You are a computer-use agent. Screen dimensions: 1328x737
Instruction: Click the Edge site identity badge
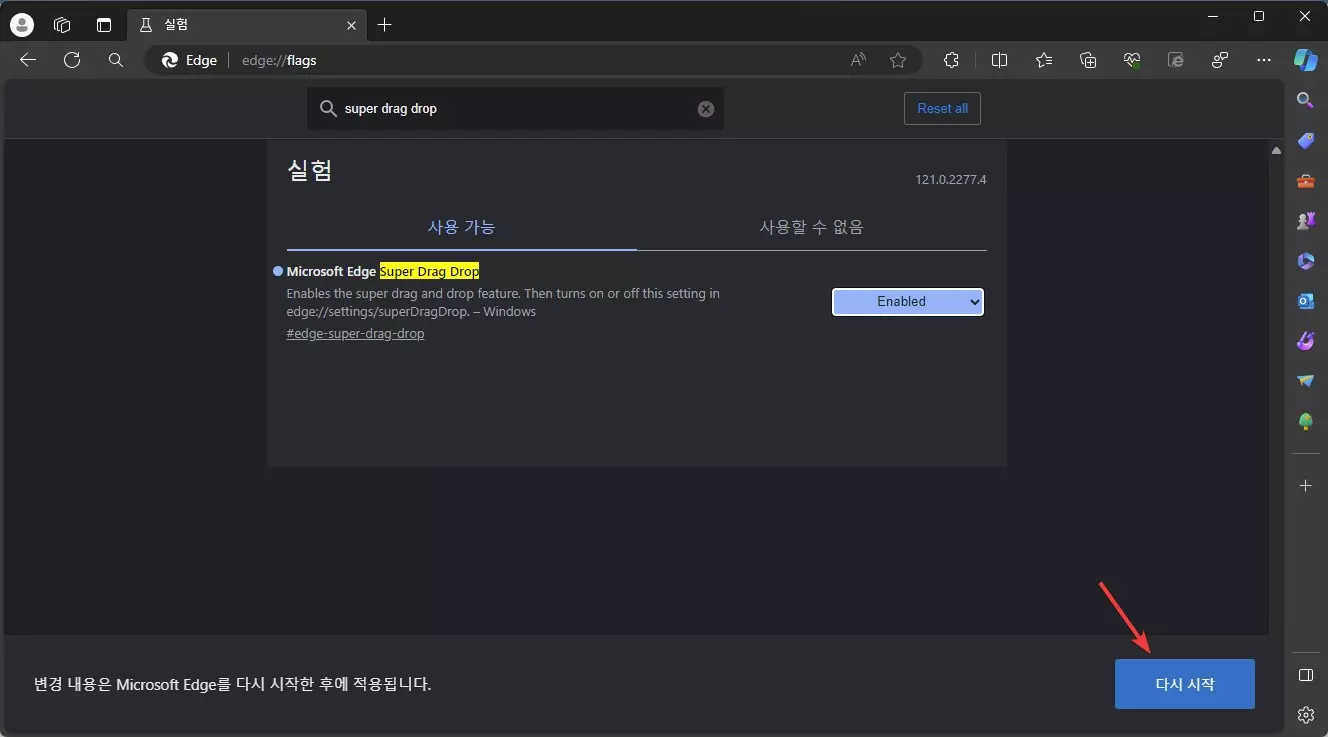pyautogui.click(x=190, y=60)
